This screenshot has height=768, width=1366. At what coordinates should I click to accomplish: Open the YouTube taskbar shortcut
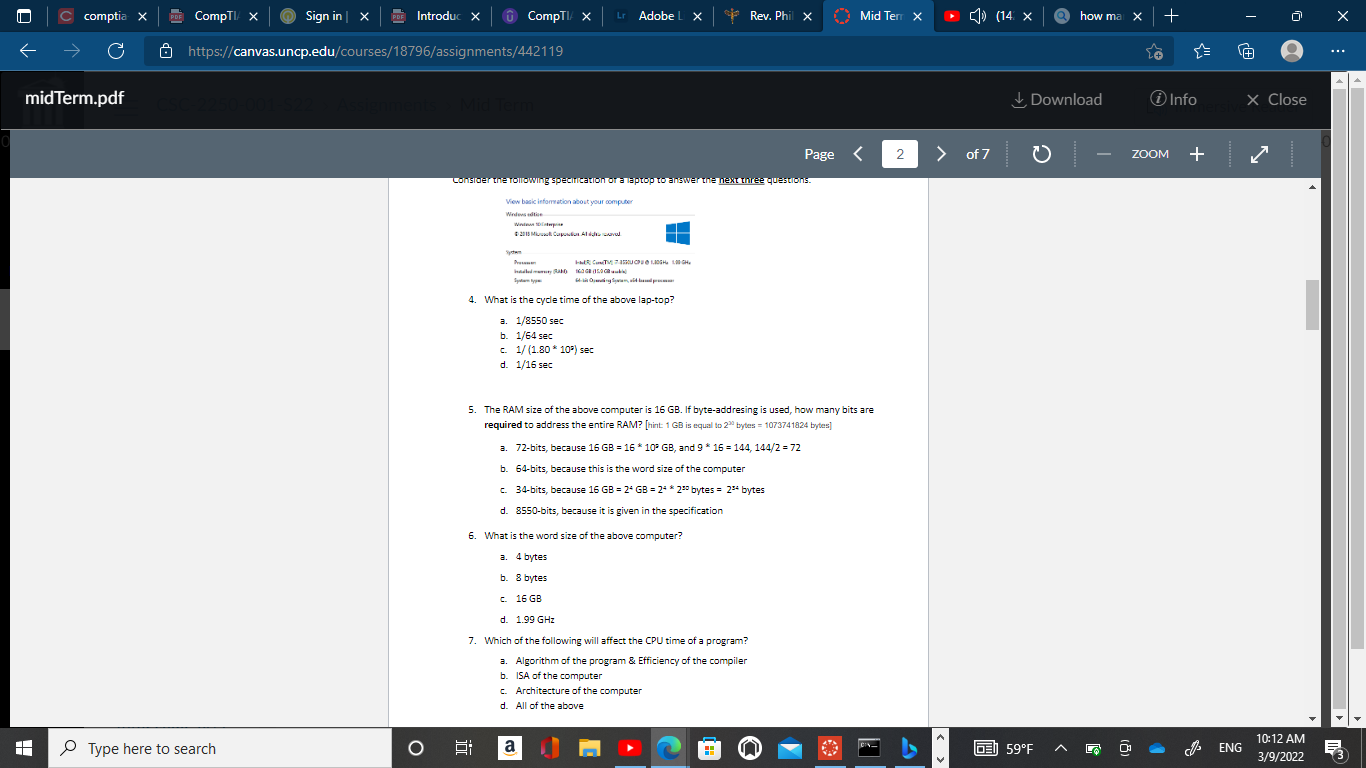[629, 748]
